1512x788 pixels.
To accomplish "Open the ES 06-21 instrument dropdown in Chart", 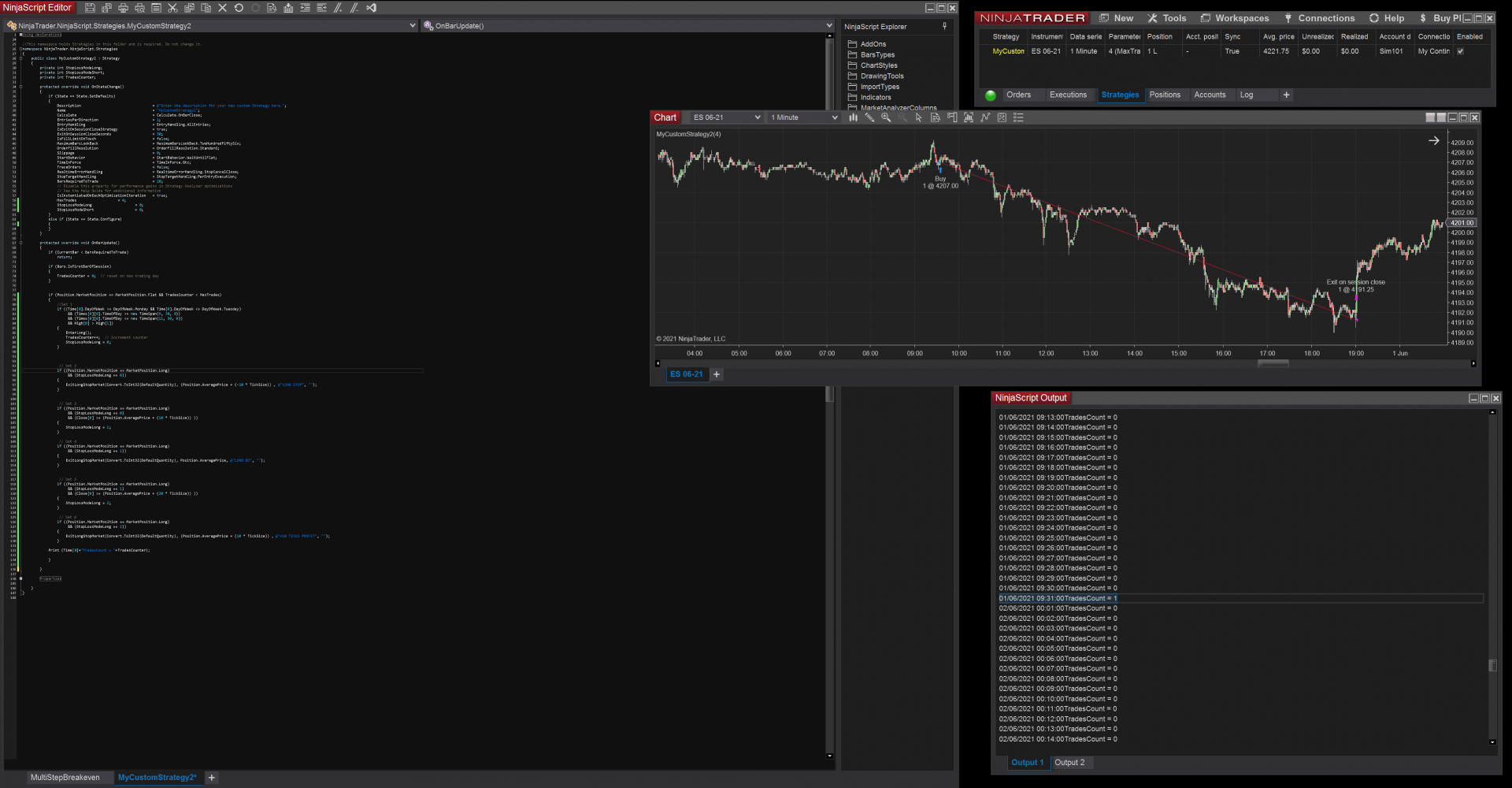I will 726,117.
